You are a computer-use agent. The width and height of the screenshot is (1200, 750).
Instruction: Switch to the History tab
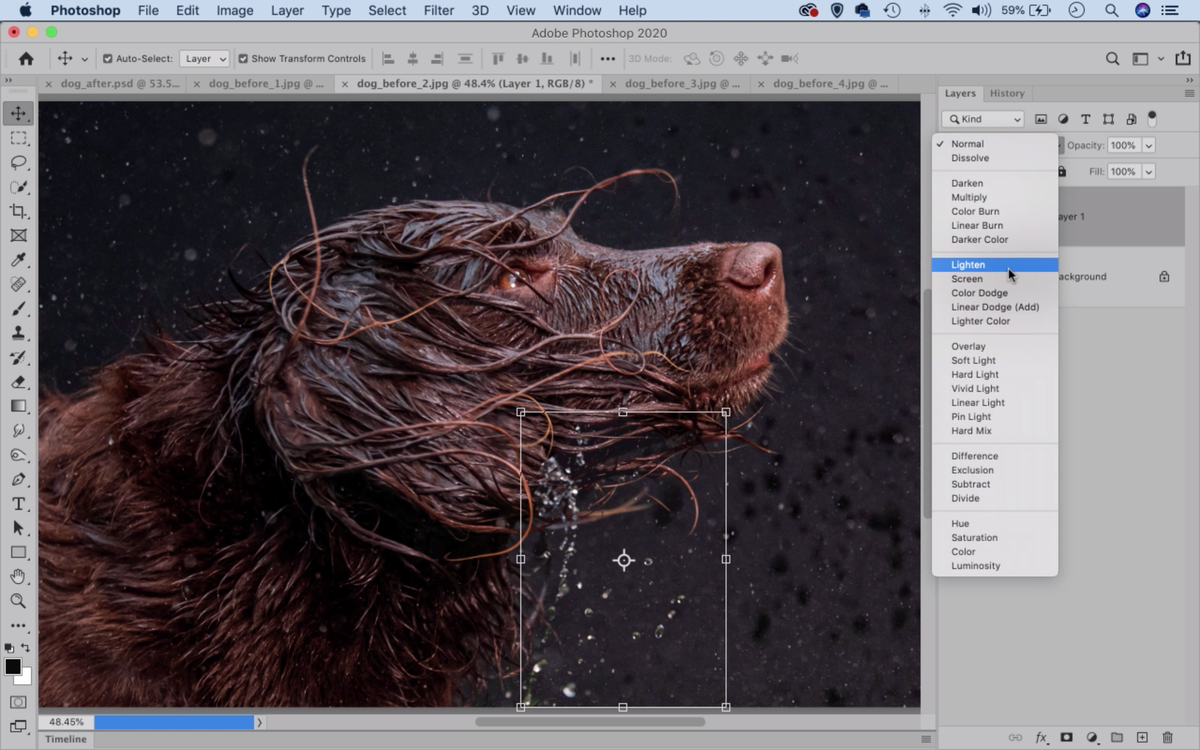click(x=1007, y=93)
